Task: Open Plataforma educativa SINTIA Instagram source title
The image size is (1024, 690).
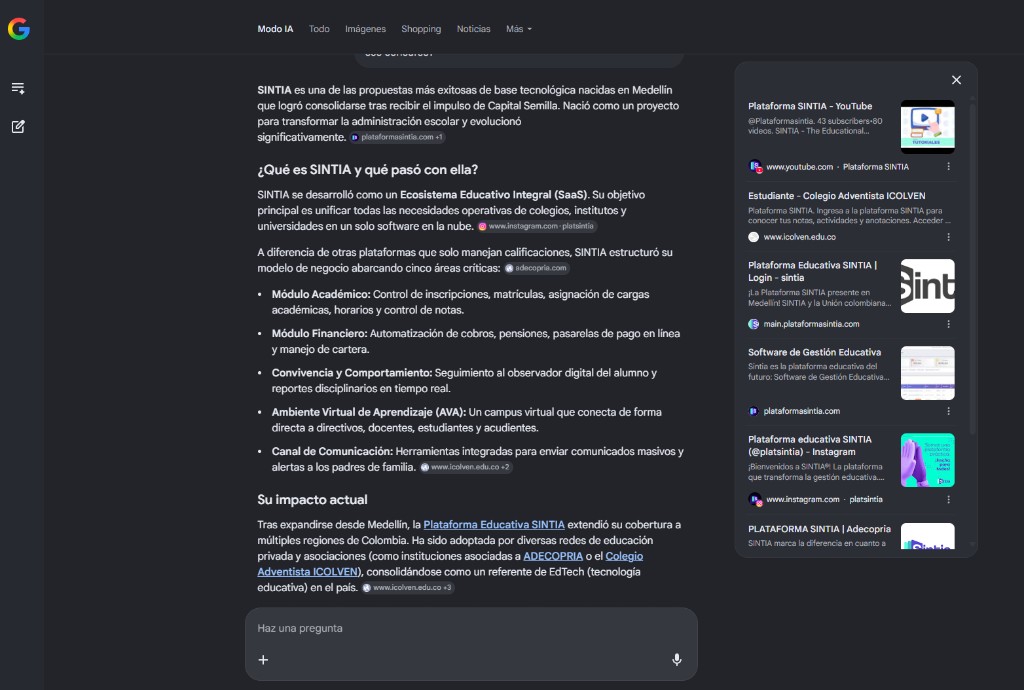Action: [x=810, y=445]
